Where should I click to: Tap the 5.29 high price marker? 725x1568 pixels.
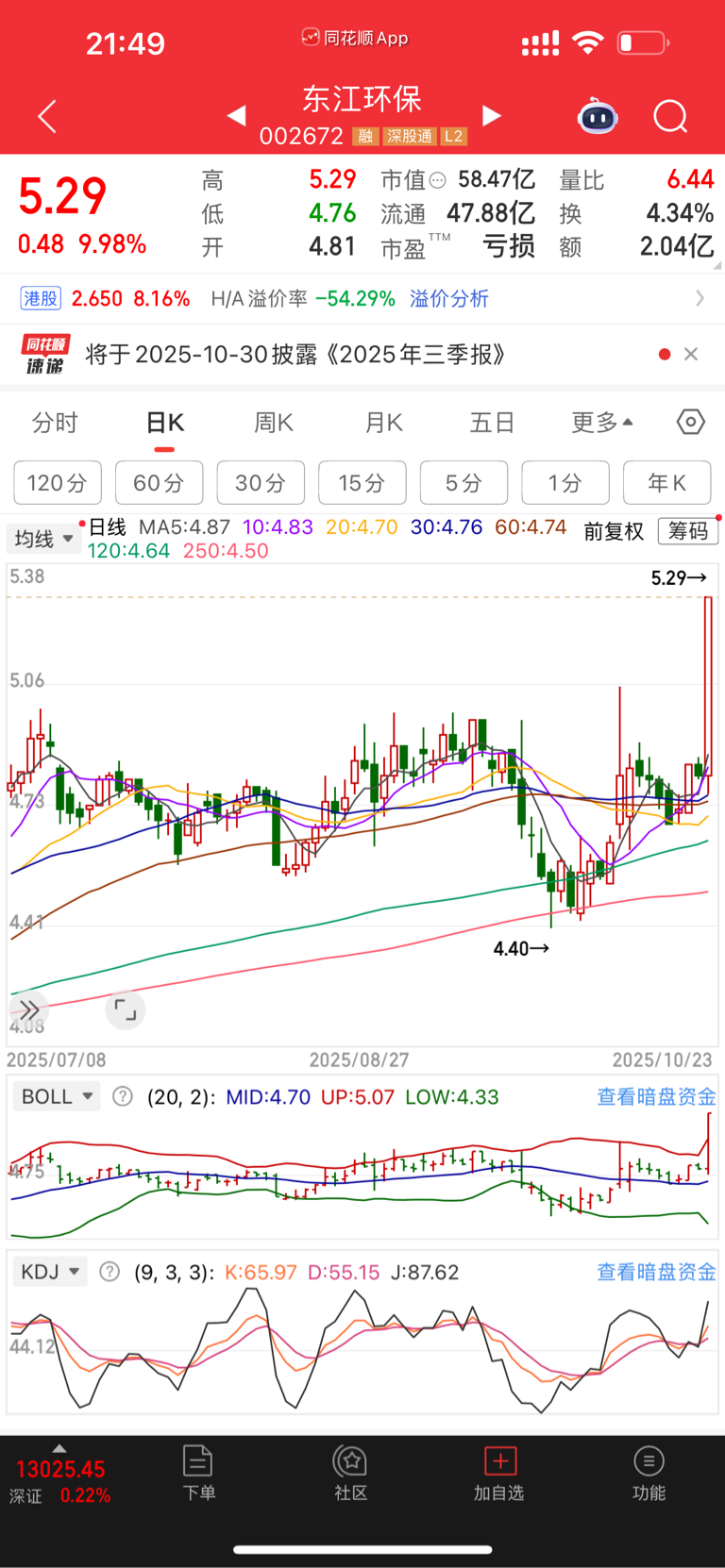click(680, 577)
